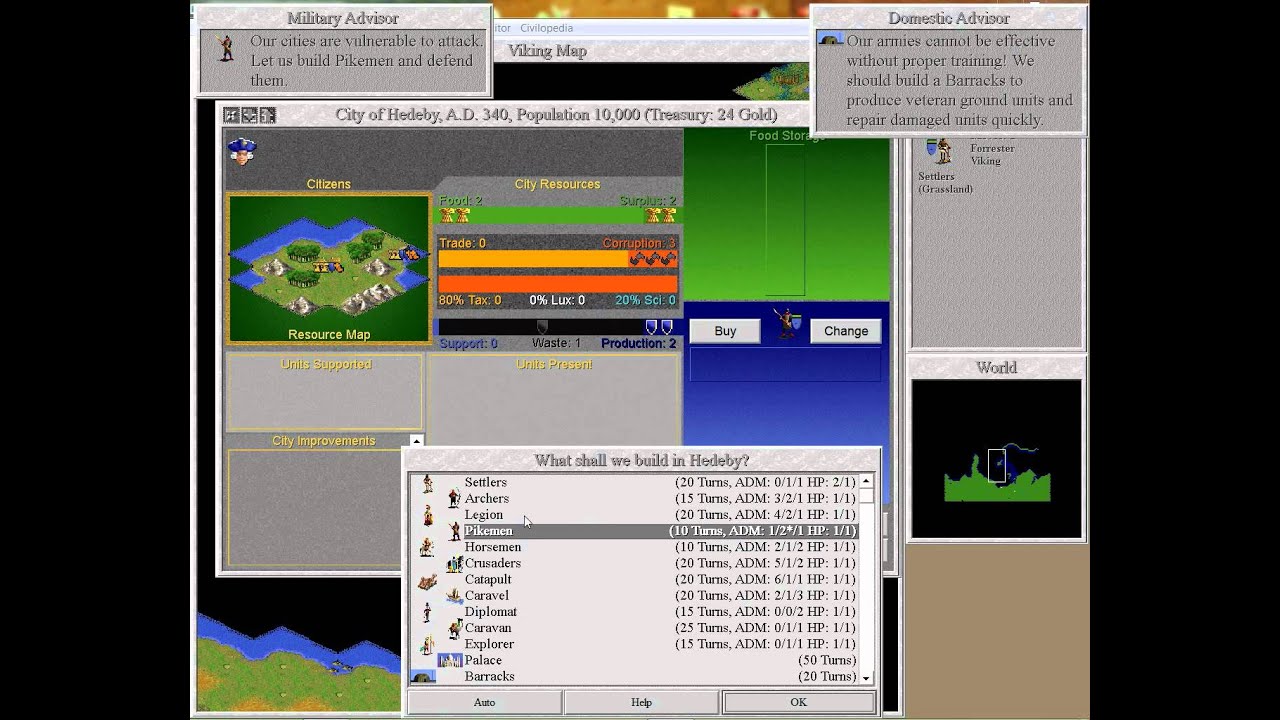The height and width of the screenshot is (720, 1280).
Task: Select Pikemen in the build list
Action: point(660,531)
